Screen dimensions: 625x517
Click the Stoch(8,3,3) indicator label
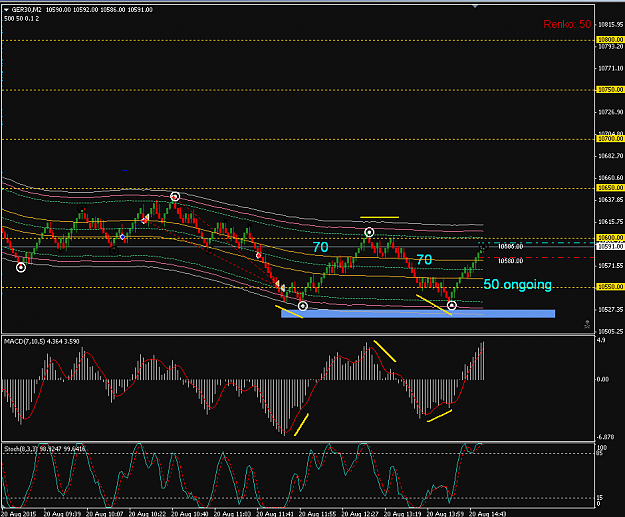(44, 449)
